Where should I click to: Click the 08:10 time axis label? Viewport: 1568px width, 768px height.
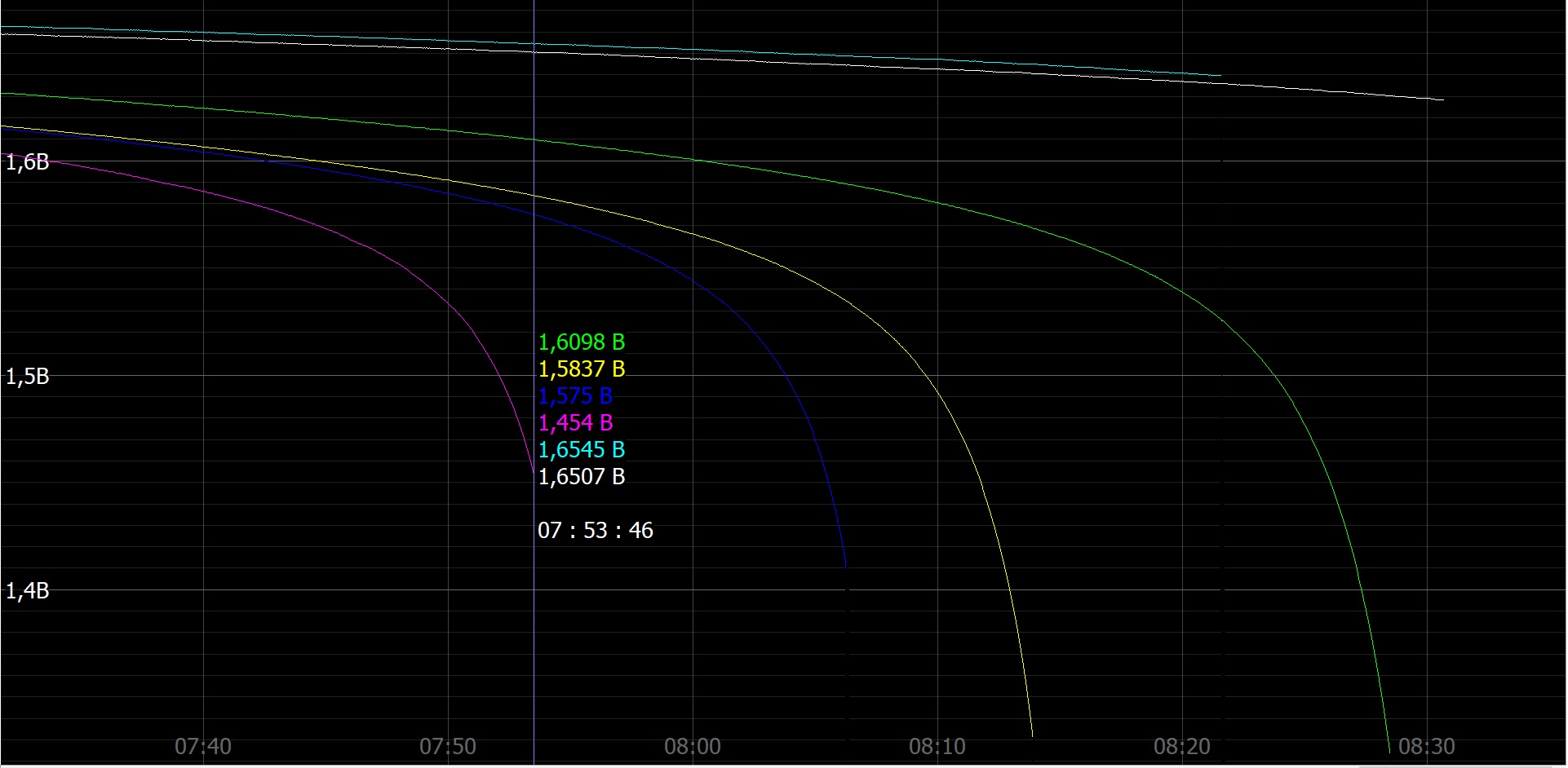(x=937, y=746)
